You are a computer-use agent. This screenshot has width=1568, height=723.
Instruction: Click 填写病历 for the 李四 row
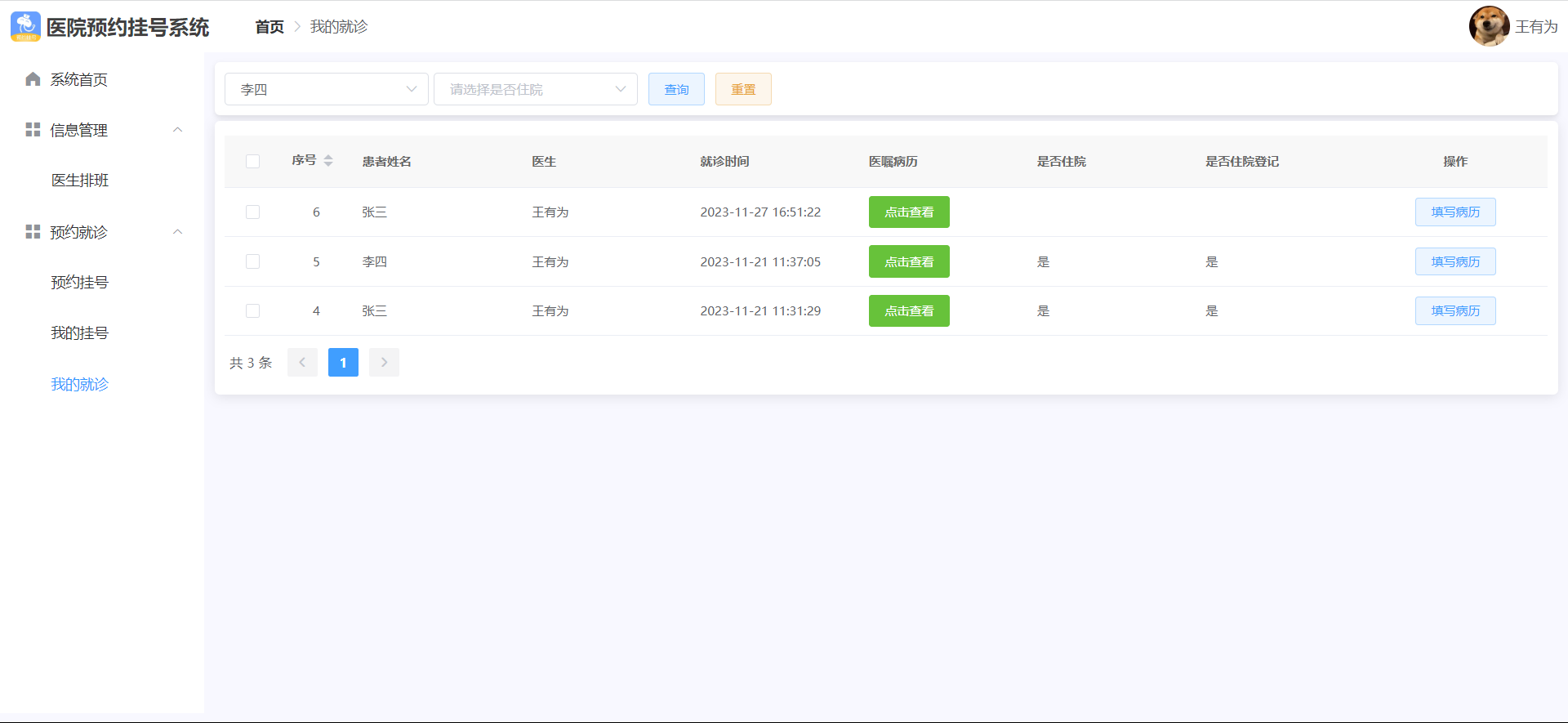[1455, 261]
